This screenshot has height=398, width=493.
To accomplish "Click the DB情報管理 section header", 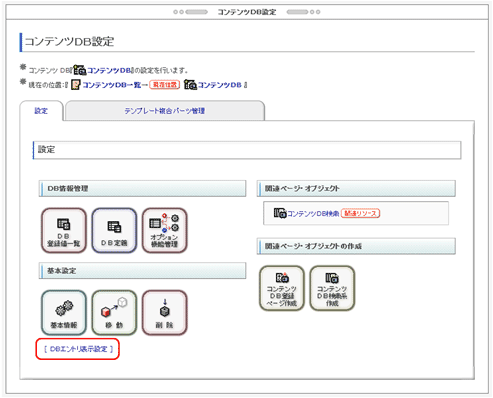I will [x=142, y=188].
